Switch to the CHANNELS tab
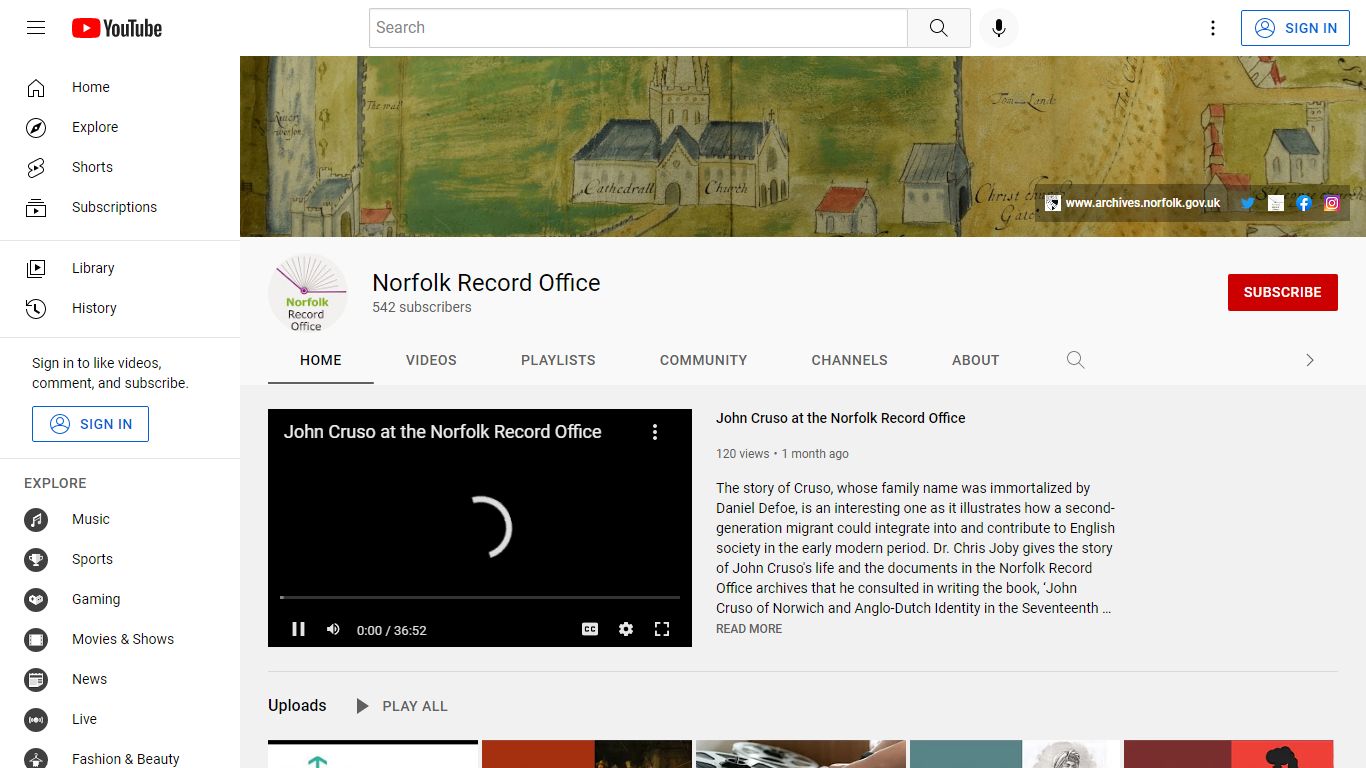 [850, 360]
